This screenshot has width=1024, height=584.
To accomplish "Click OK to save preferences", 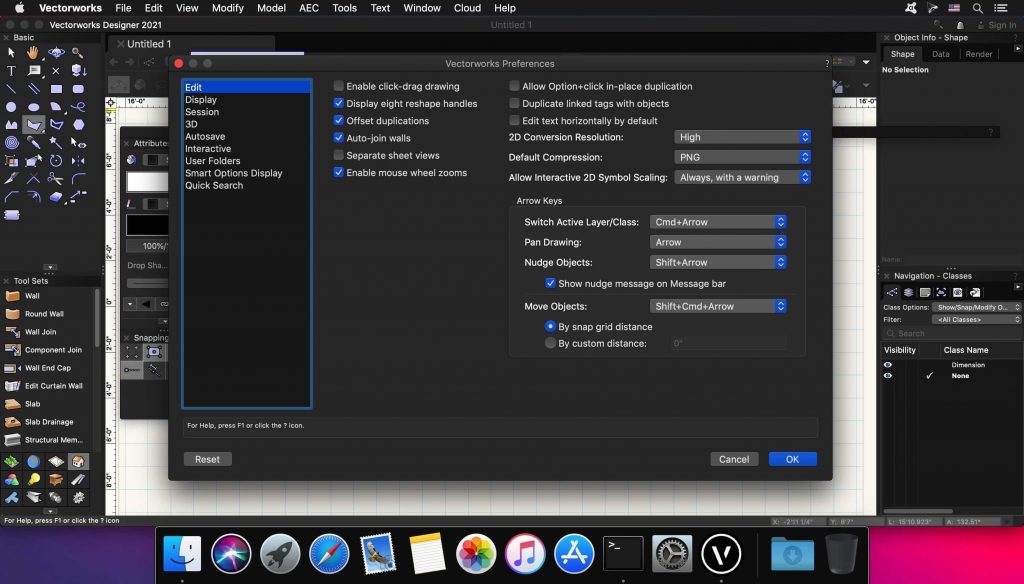I will 792,459.
